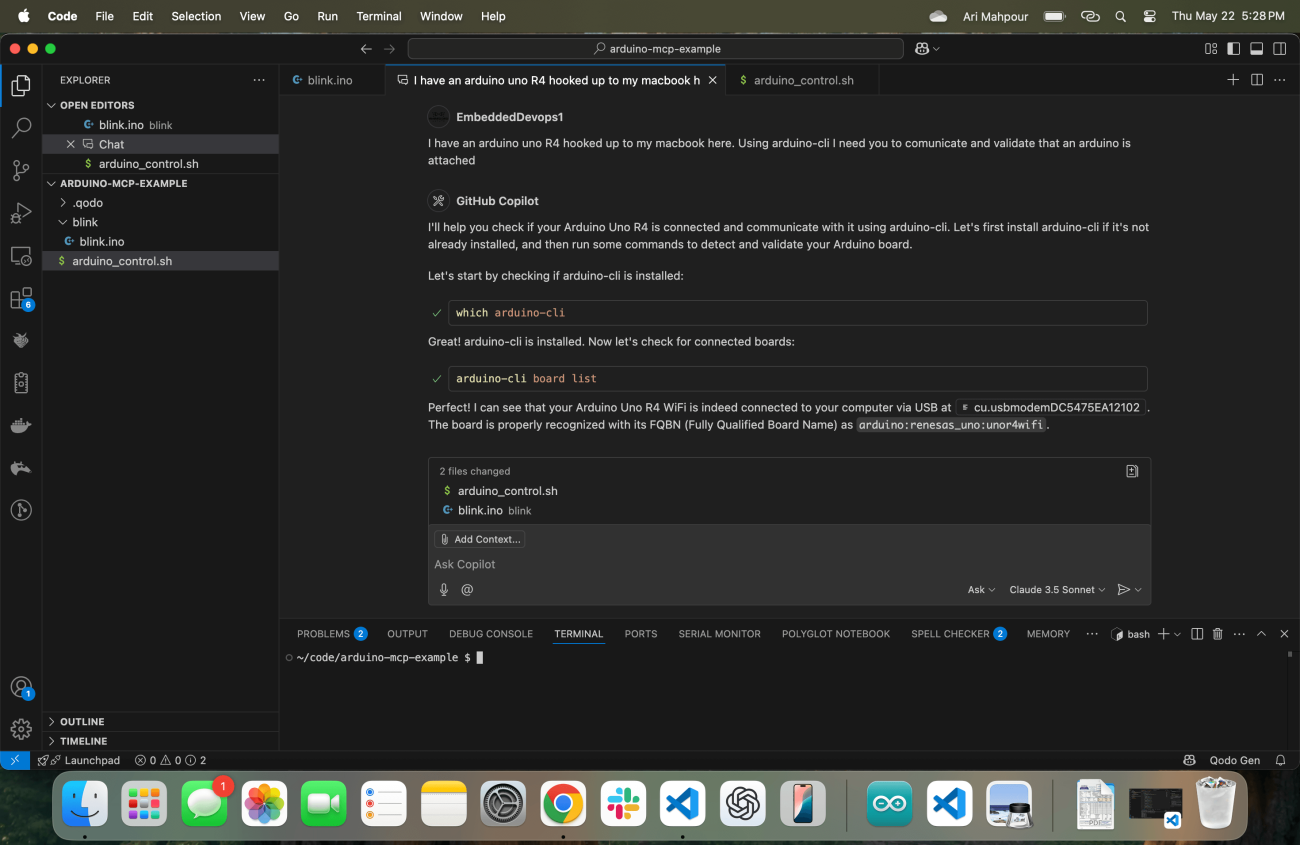Open the Terminal menu in menu bar
The image size is (1300, 845).
(x=379, y=16)
